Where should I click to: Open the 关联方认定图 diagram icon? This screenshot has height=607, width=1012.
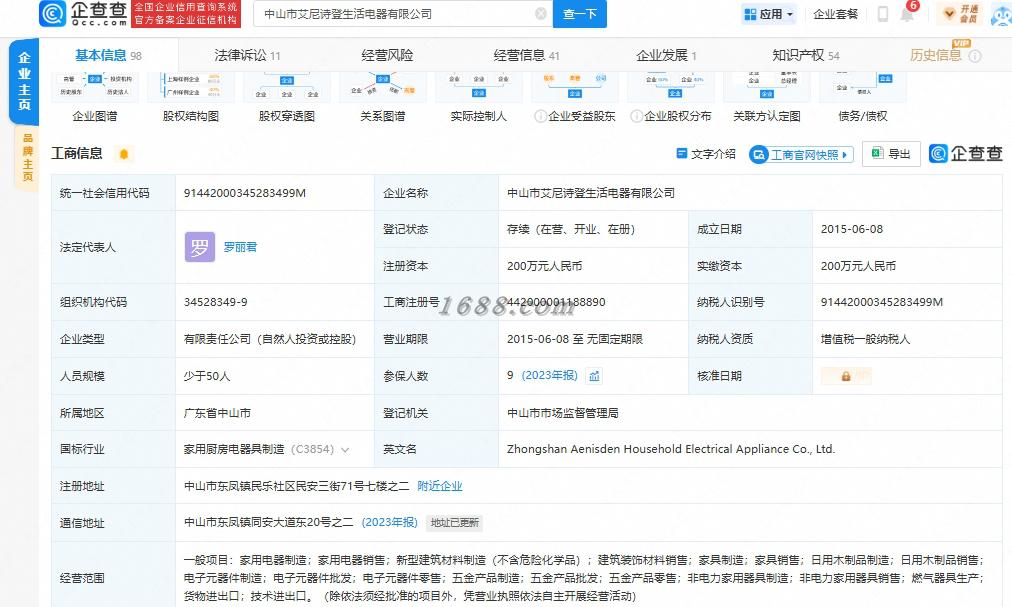(767, 87)
